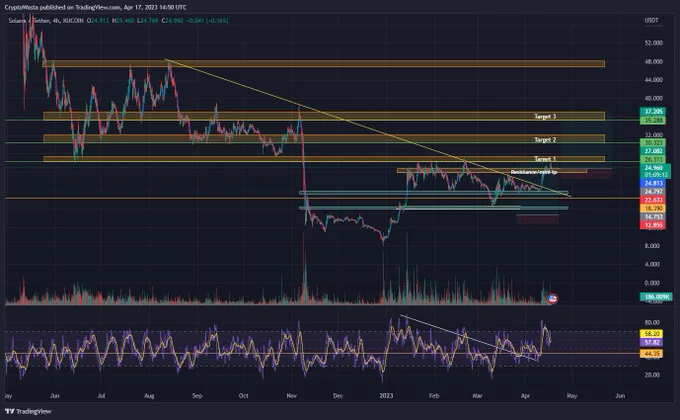Click Dec on the time axis
Screen dimensions: 680x420
click(x=338, y=396)
